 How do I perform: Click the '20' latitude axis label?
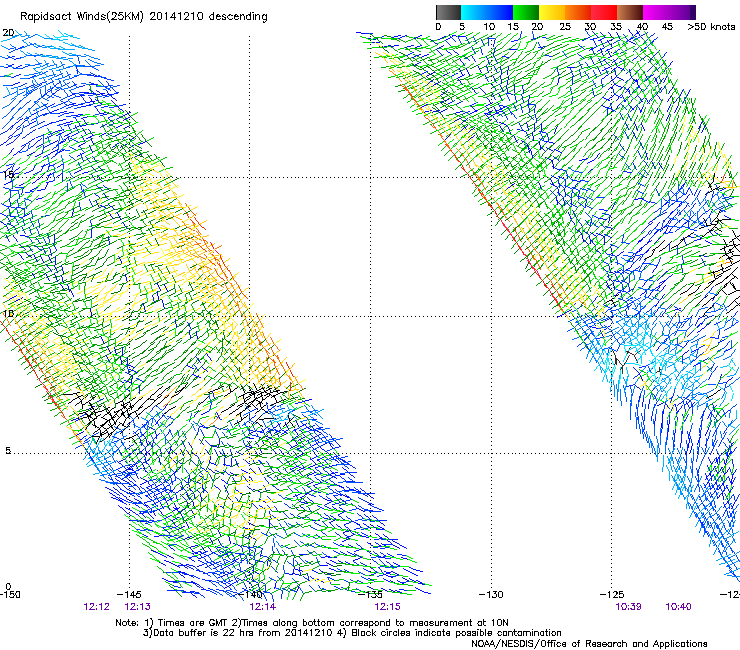tap(8, 33)
